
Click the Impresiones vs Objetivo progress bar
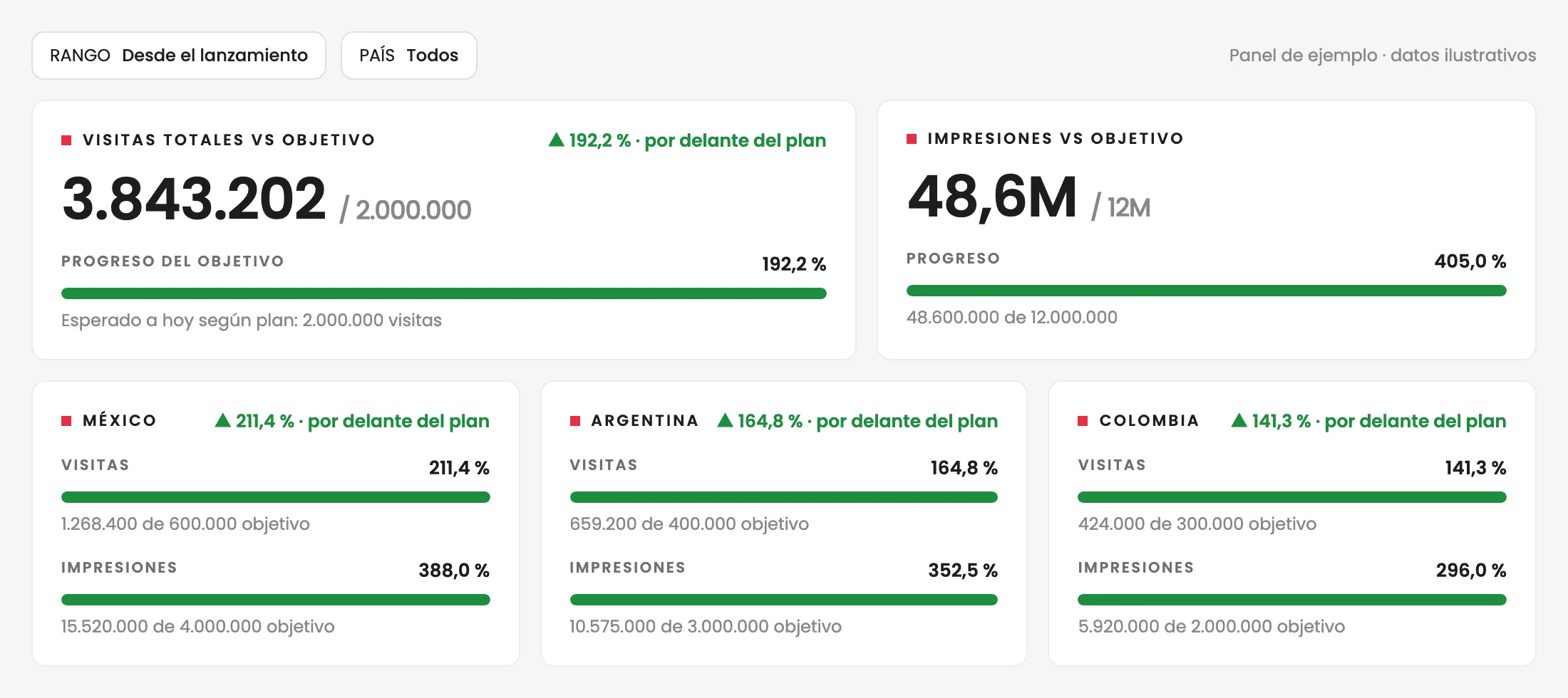[x=1207, y=291]
